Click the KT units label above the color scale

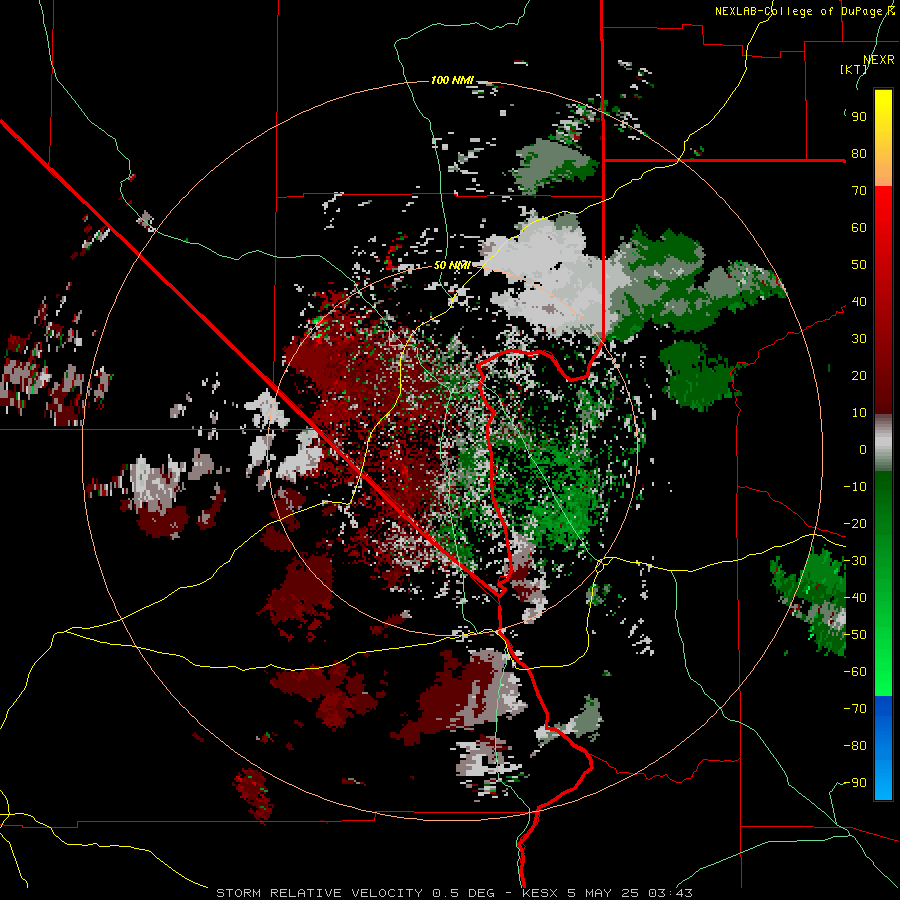tap(854, 69)
